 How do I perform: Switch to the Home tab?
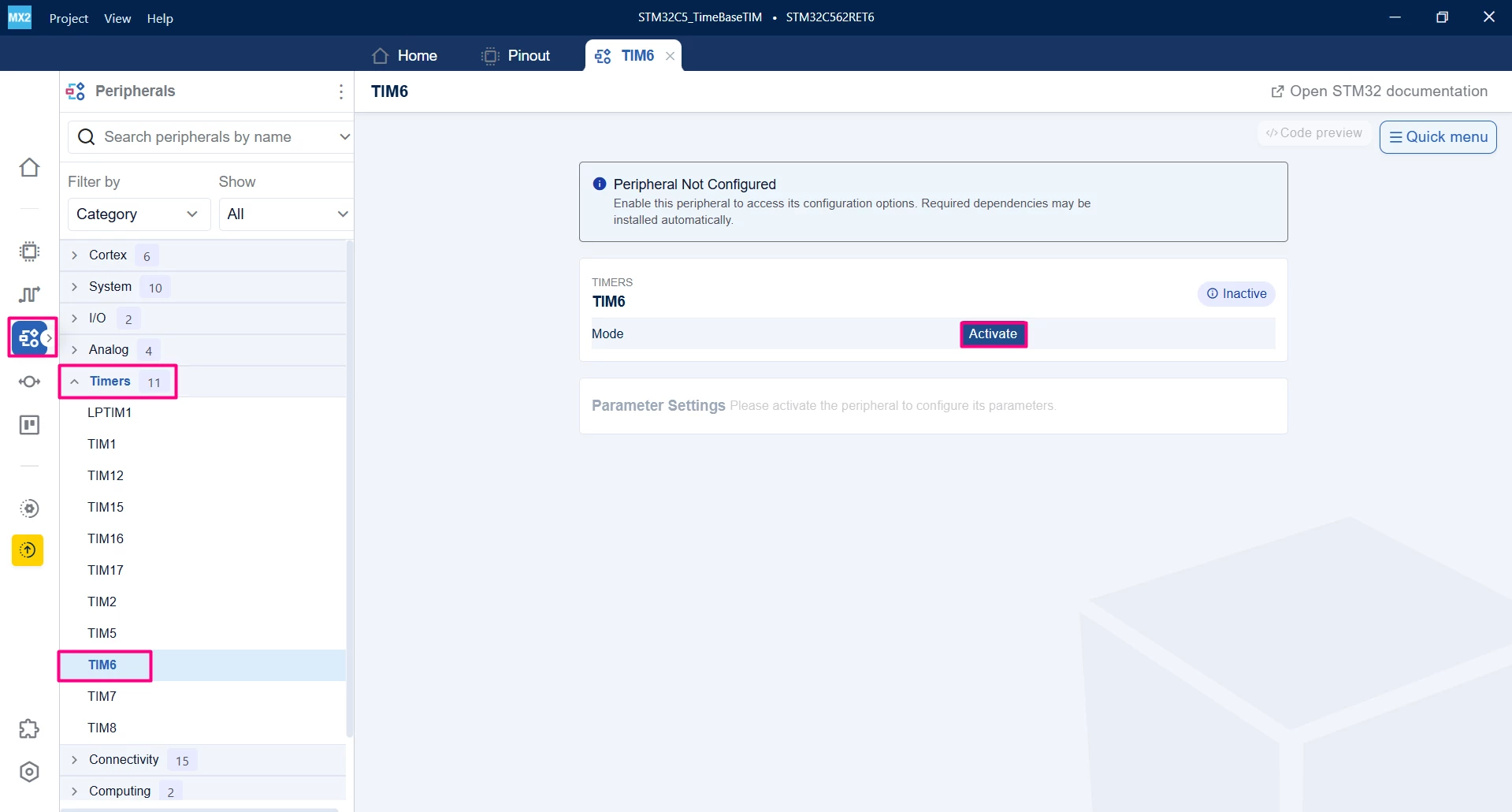pos(404,56)
